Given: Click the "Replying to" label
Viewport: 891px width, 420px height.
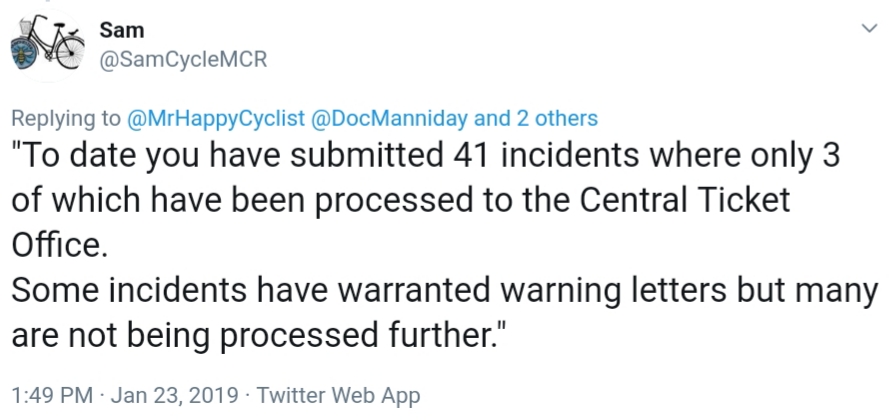Looking at the screenshot, I should tap(66, 119).
